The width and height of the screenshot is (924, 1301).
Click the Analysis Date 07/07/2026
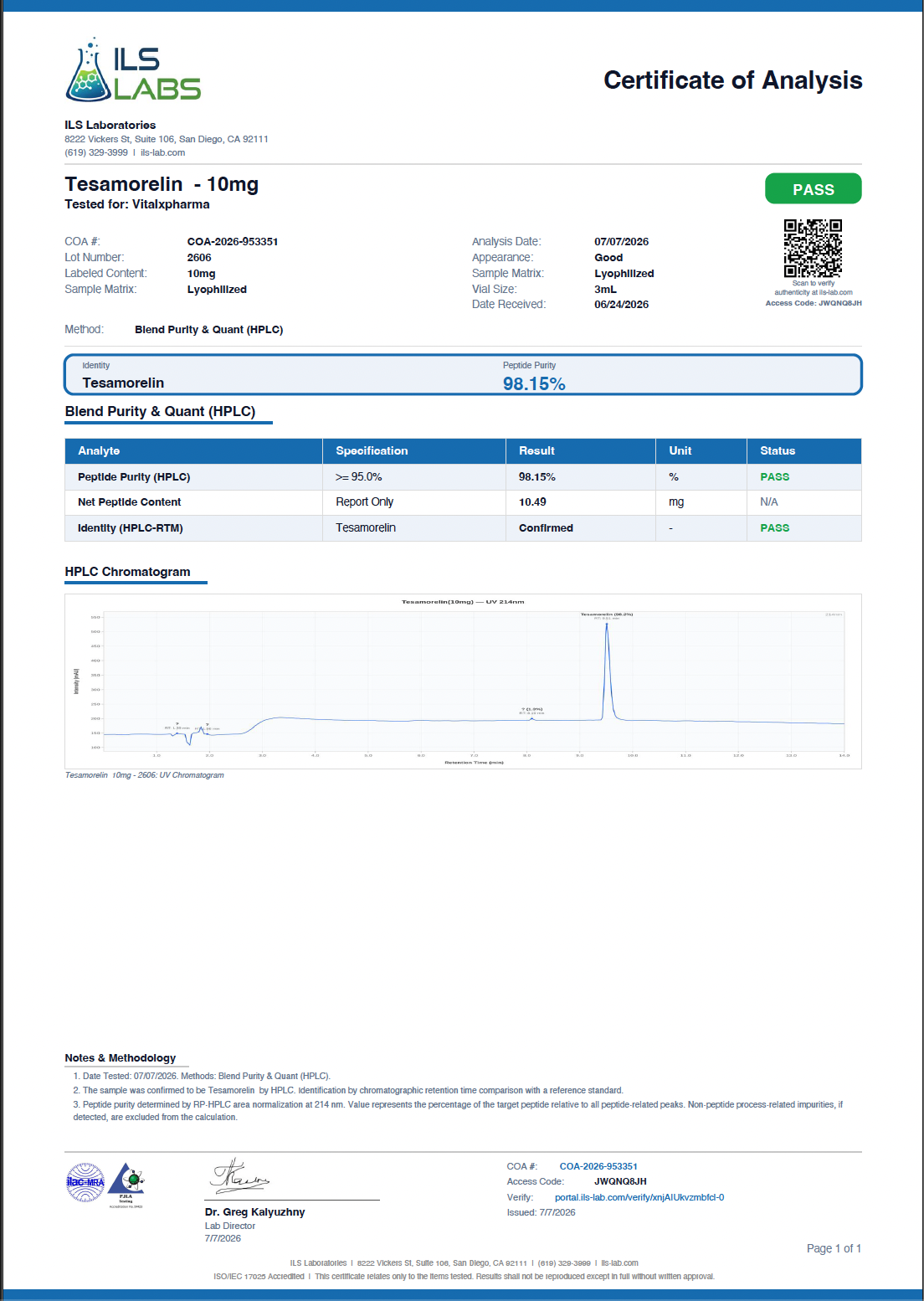[x=622, y=242]
